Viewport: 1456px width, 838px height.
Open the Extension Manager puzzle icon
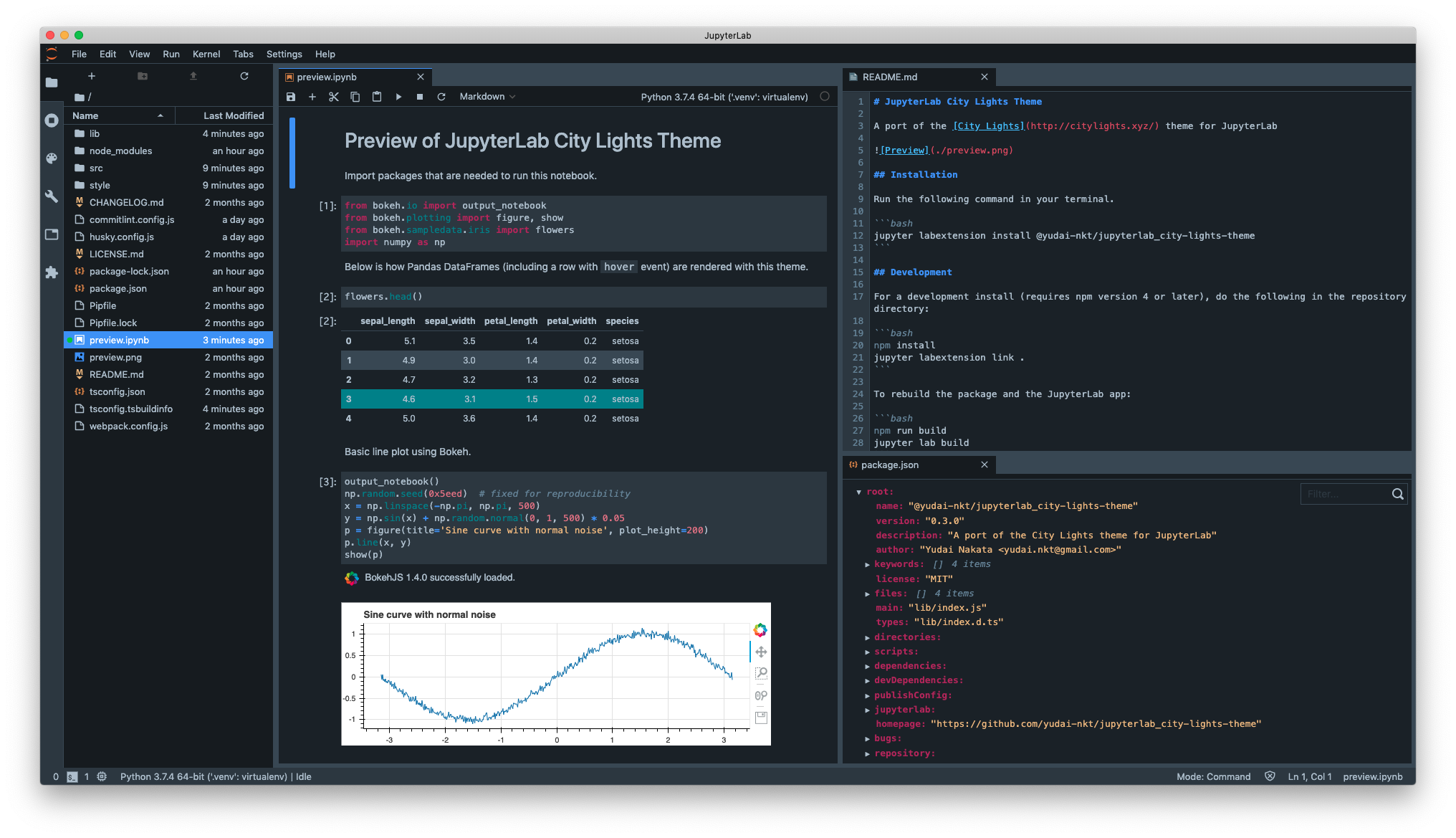click(x=52, y=272)
